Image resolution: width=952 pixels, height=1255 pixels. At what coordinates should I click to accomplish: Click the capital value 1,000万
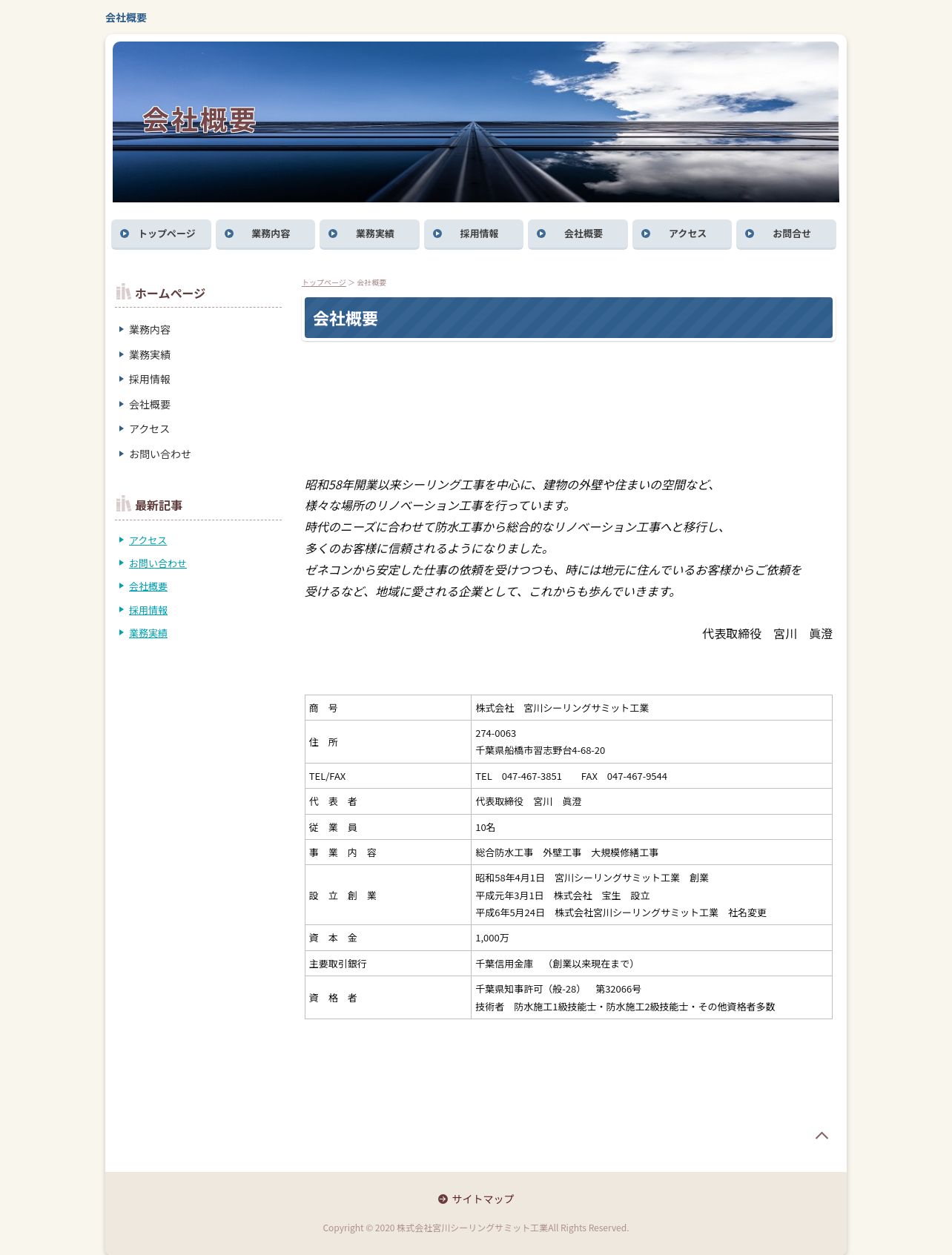point(492,938)
